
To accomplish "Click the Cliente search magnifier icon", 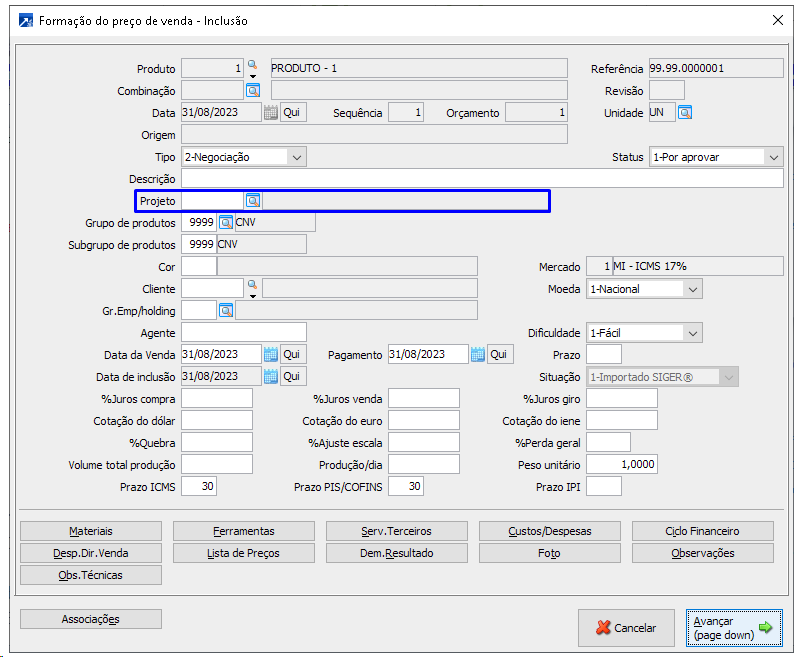I will point(252,285).
